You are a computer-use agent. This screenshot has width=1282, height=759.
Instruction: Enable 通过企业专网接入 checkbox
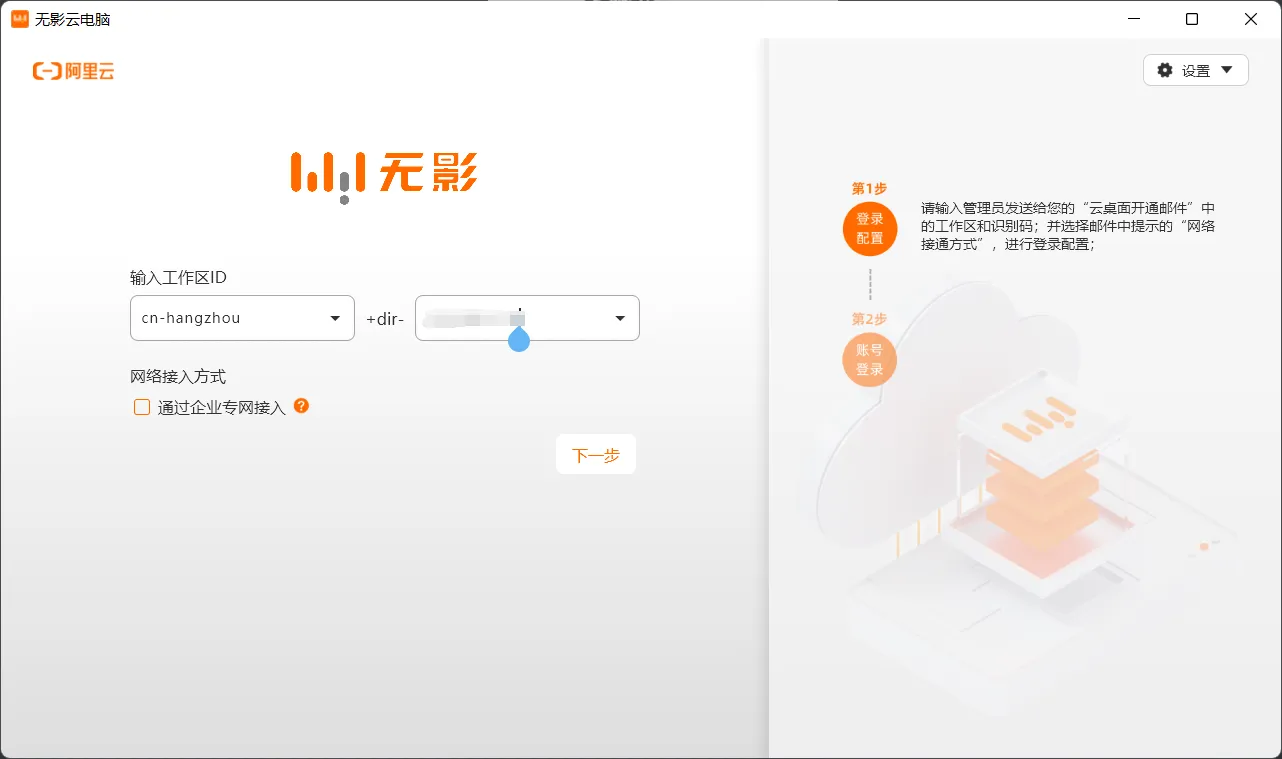tap(142, 407)
